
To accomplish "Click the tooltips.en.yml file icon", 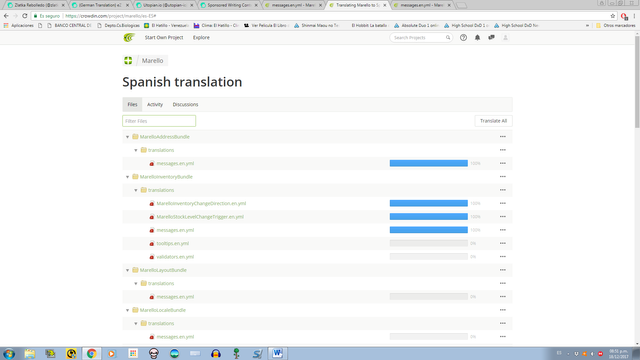I will tap(152, 244).
